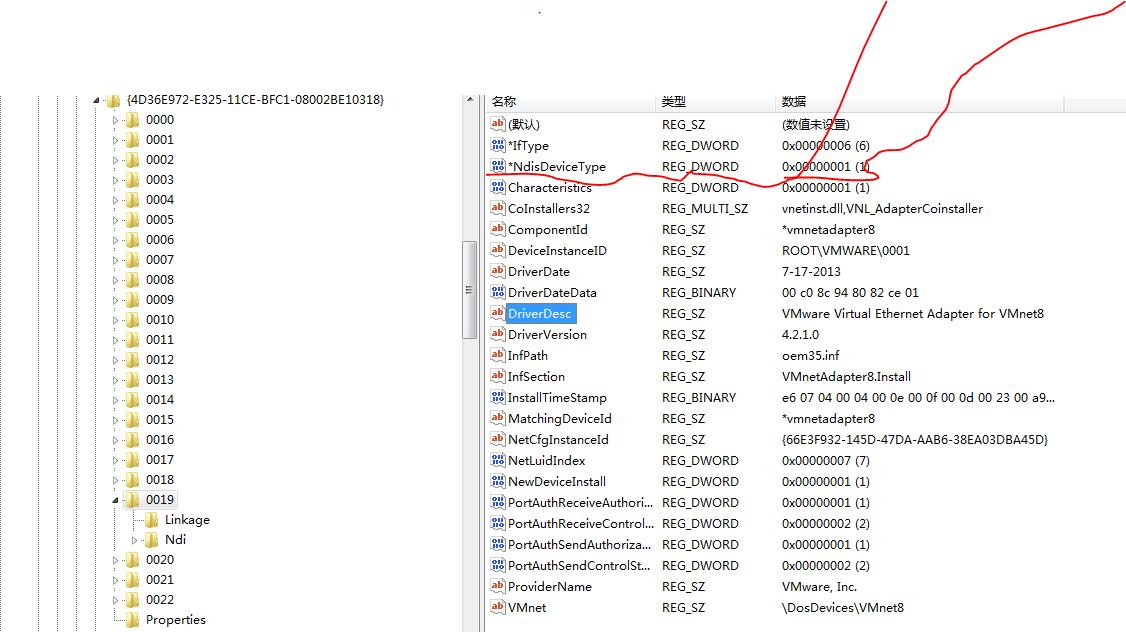Select tree key 0007
Image resolution: width=1126 pixels, height=632 pixels.
point(159,259)
